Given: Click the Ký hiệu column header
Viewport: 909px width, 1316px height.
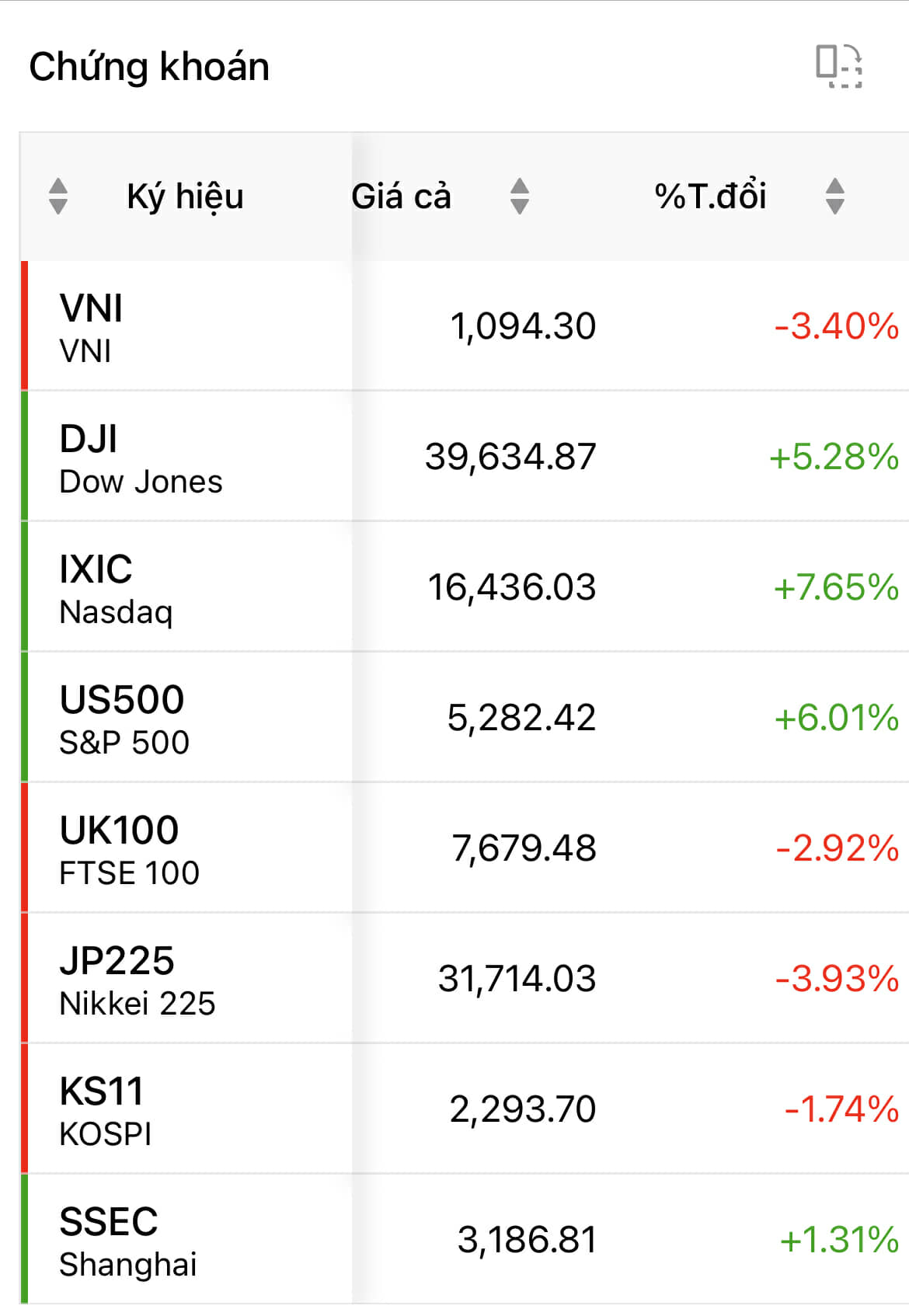Looking at the screenshot, I should click(185, 196).
